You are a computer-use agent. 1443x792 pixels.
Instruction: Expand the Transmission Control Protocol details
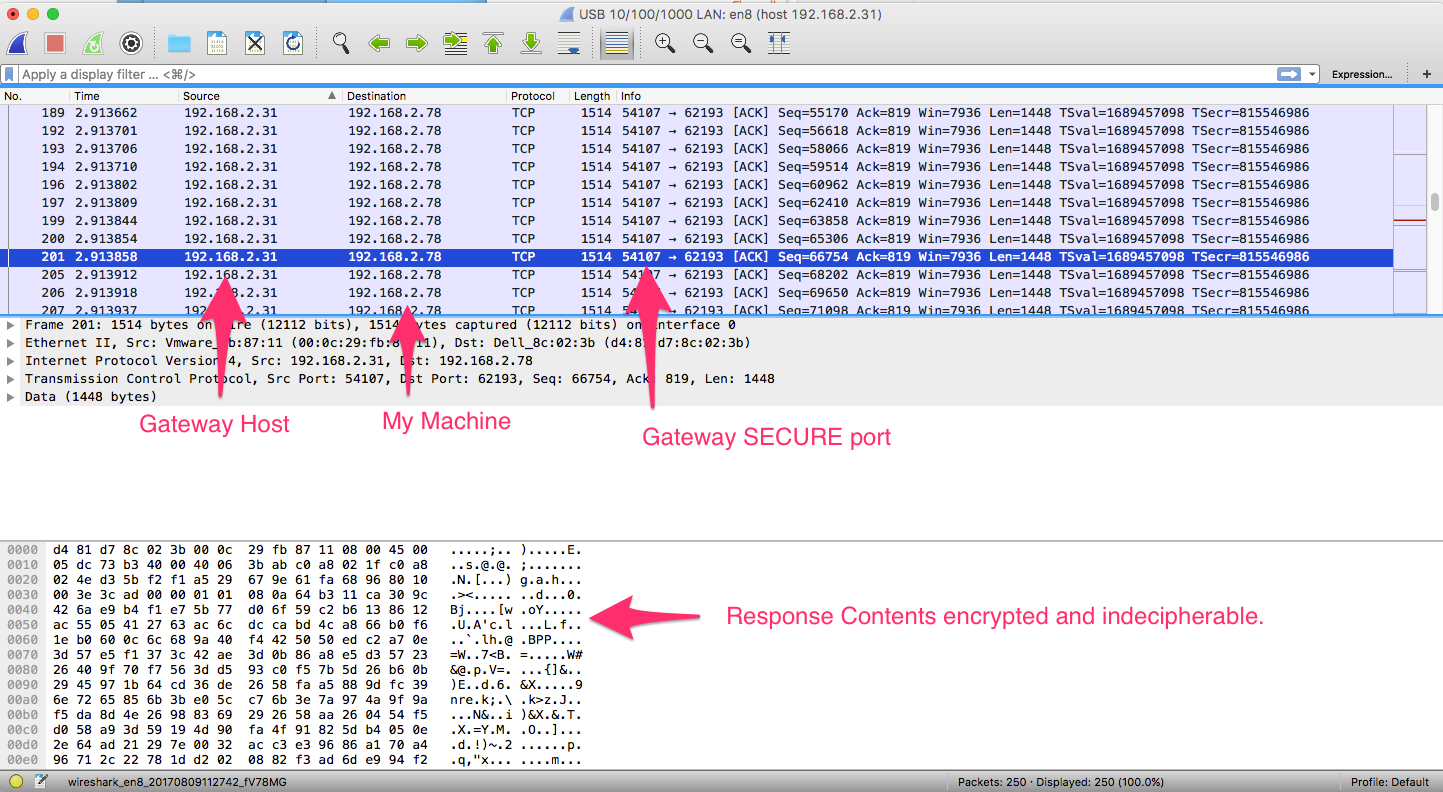[x=11, y=379]
